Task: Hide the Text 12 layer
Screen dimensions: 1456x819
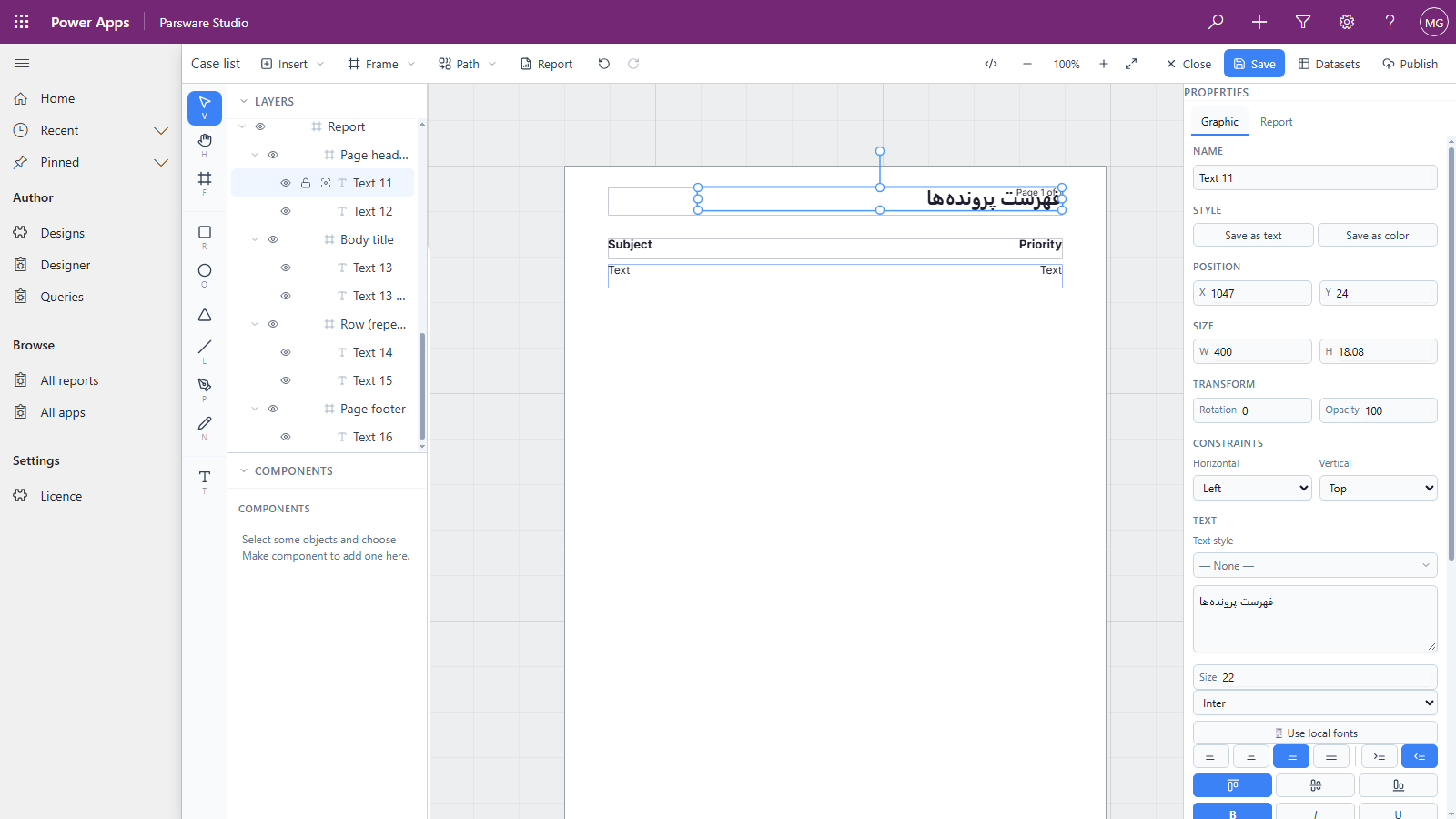Action: point(286,211)
